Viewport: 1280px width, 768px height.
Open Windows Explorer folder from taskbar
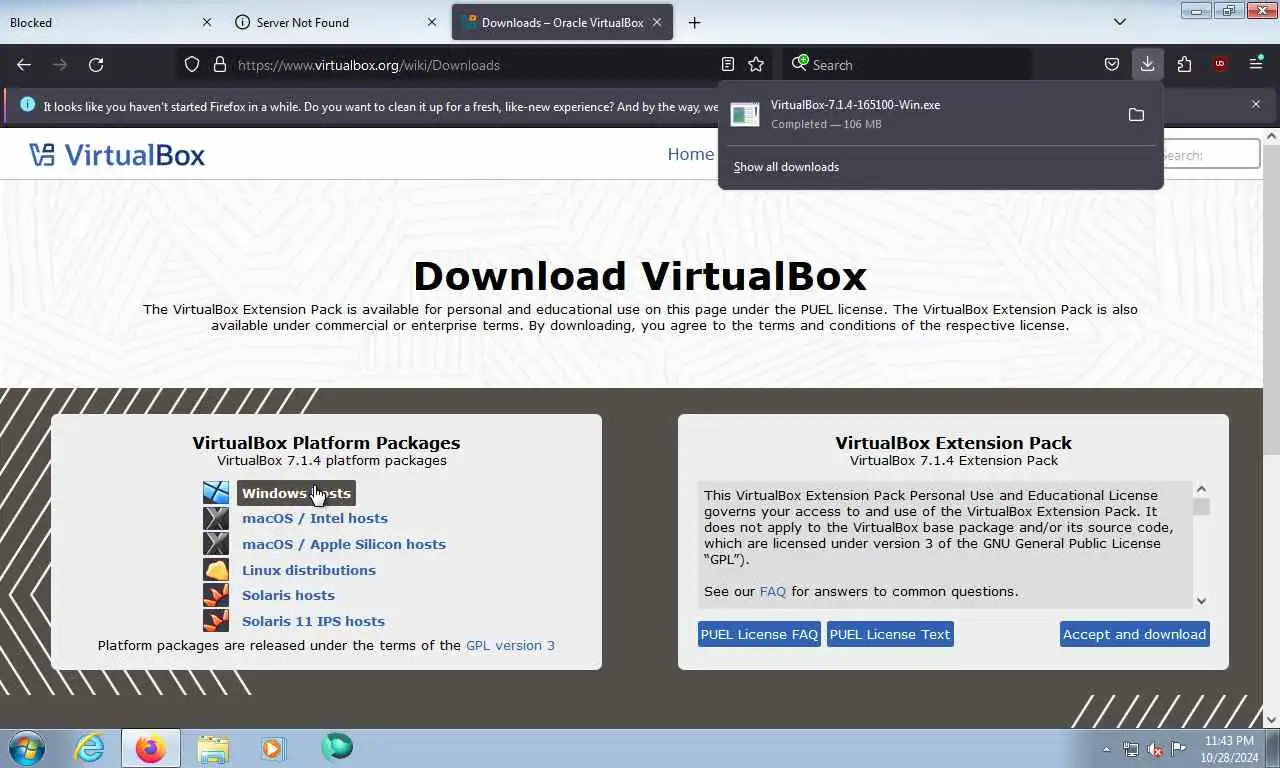pos(213,748)
